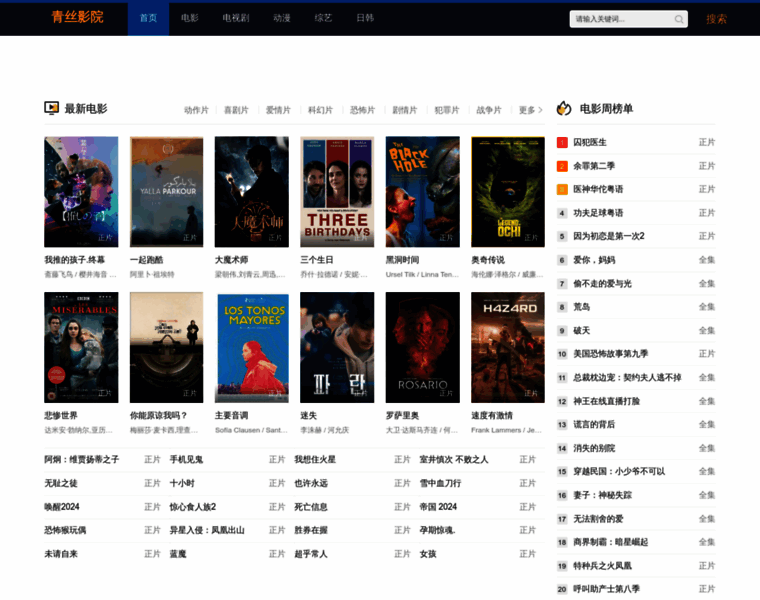Image resolution: width=760 pixels, height=600 pixels.
Task: Filter by 科幻片 genre
Action: click(320, 111)
